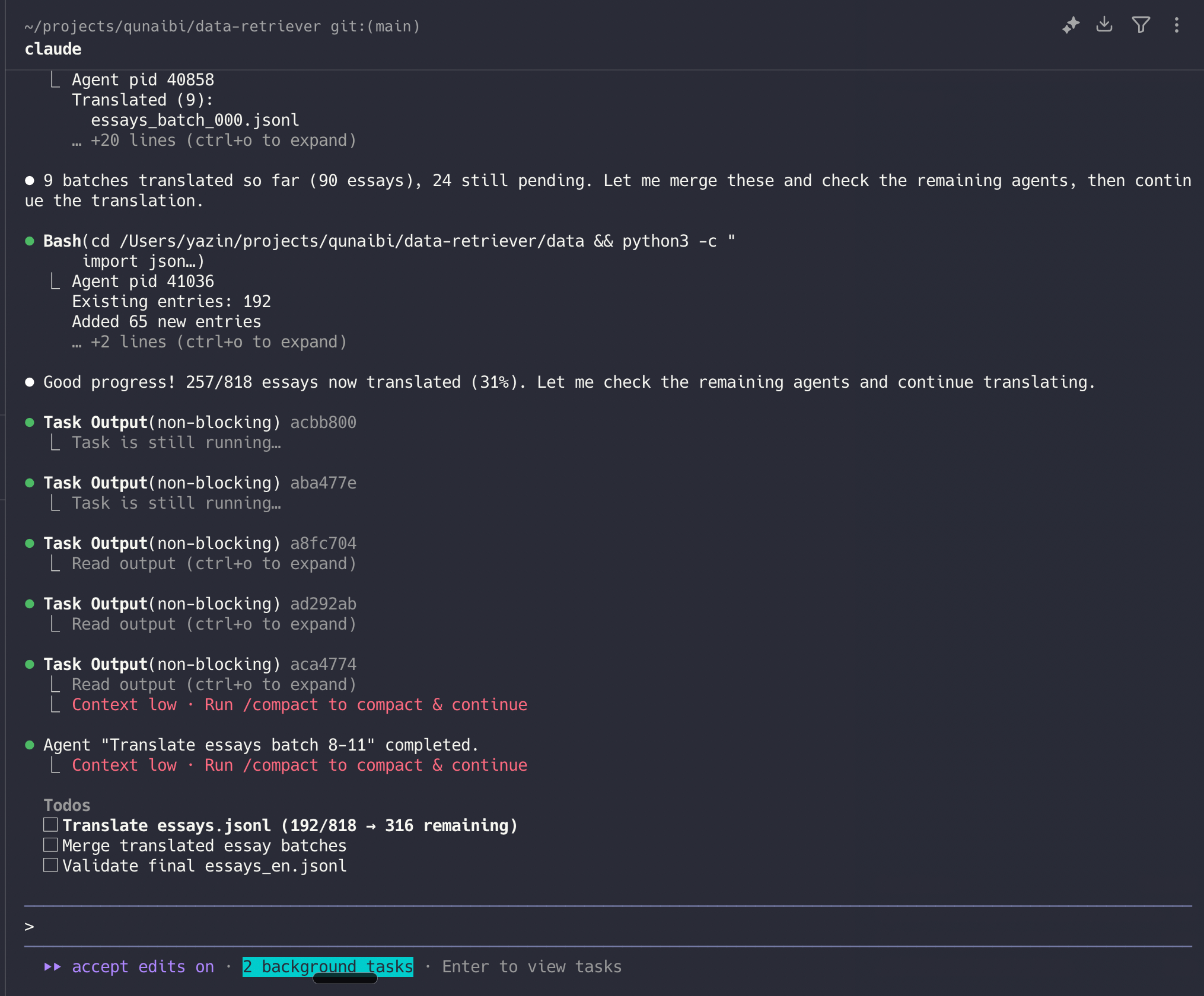
Task: Focus the command prompt input field
Action: (593, 927)
